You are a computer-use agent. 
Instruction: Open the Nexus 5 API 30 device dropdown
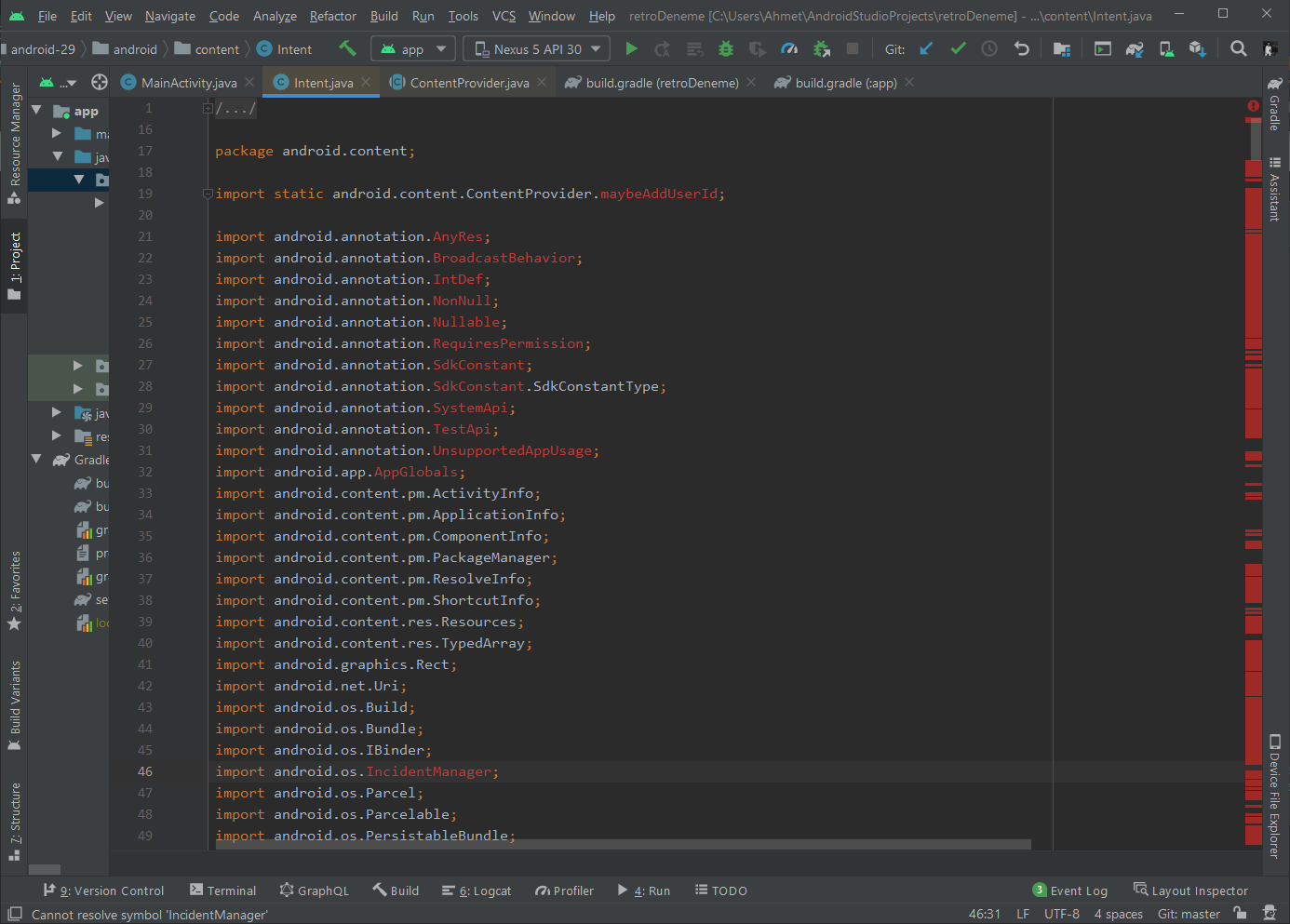click(x=537, y=49)
